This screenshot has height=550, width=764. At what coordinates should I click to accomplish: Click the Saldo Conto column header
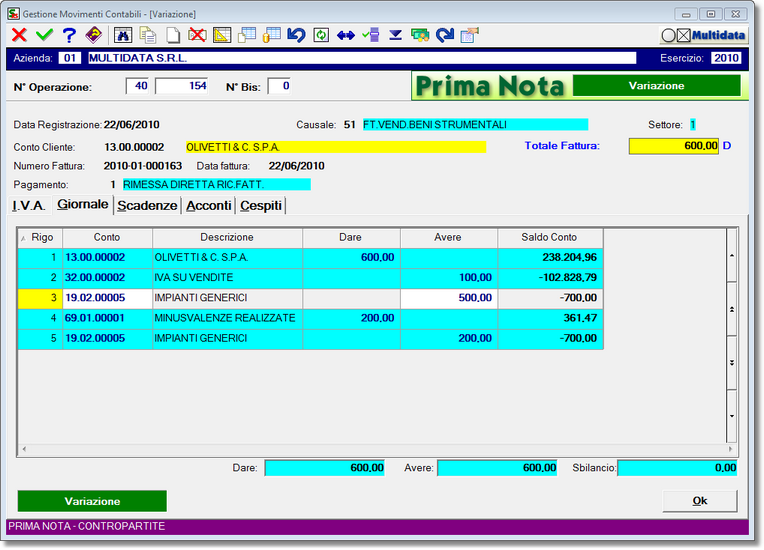click(x=550, y=238)
